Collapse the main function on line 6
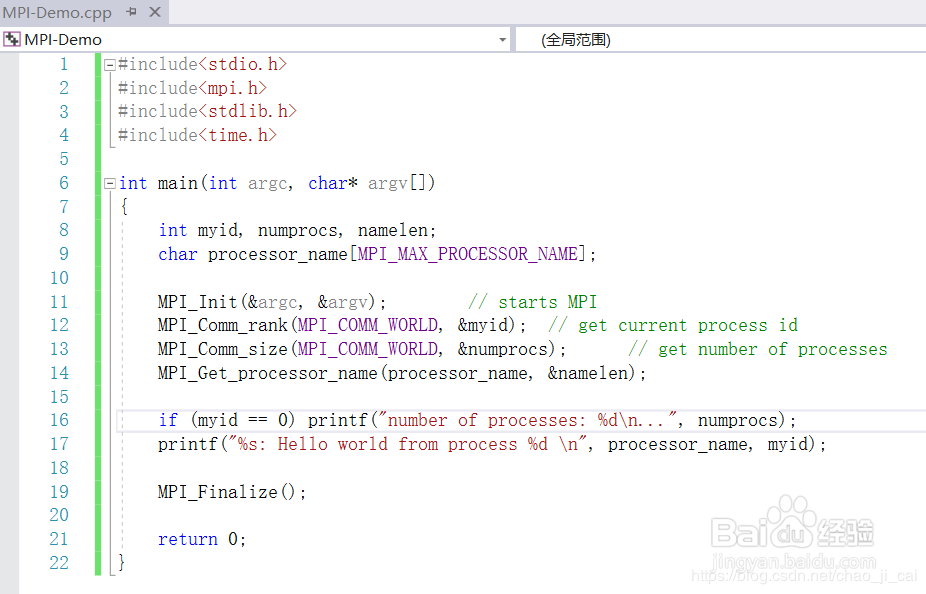The width and height of the screenshot is (926, 594). tap(110, 184)
